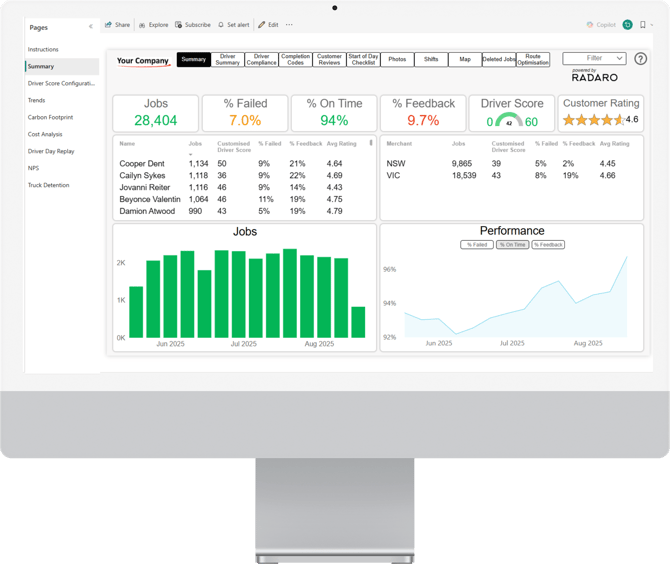Switch to the Photos tab

click(397, 59)
